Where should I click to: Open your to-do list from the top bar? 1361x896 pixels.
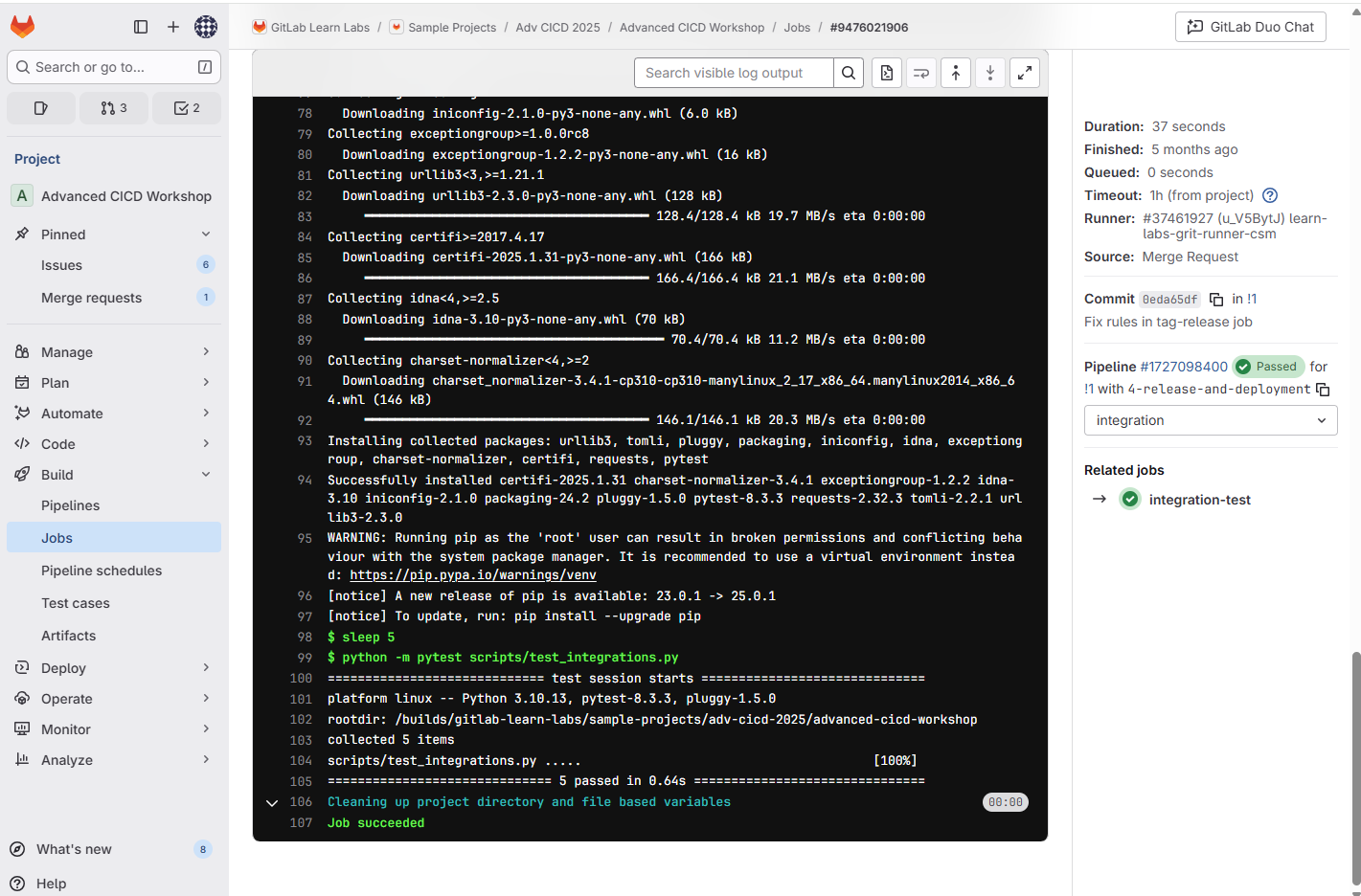[x=187, y=107]
